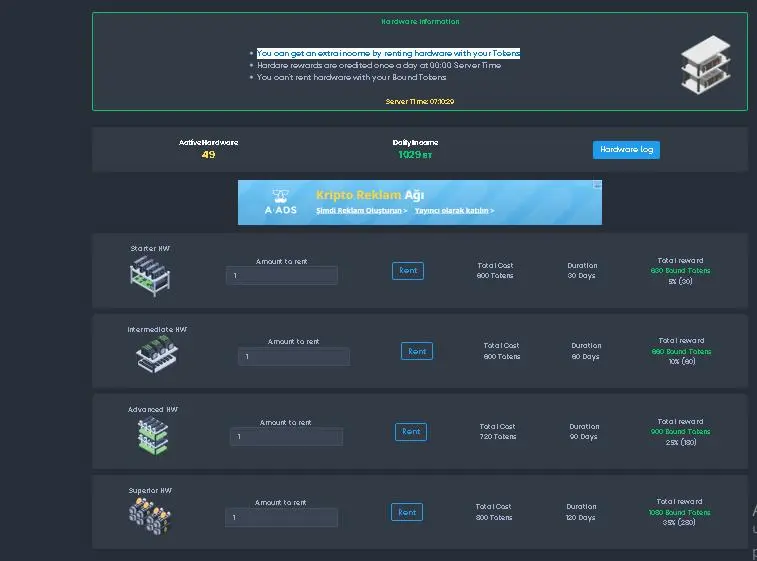The height and width of the screenshot is (561, 757).
Task: Click the Starter HW total cost value
Action: point(495,276)
